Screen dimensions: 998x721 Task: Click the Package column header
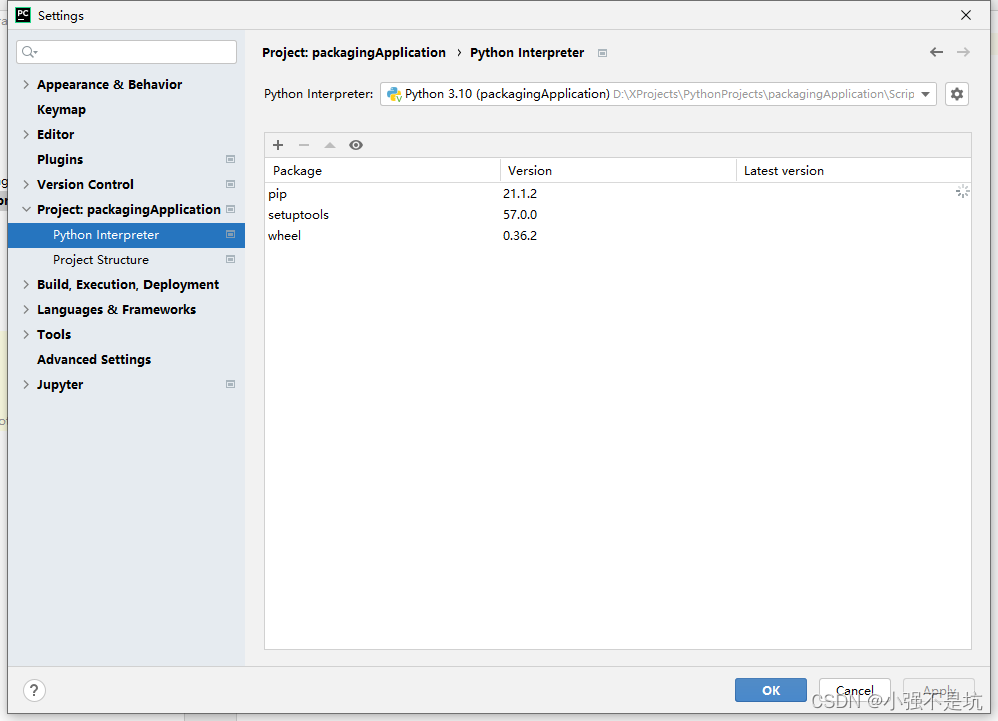tap(383, 171)
